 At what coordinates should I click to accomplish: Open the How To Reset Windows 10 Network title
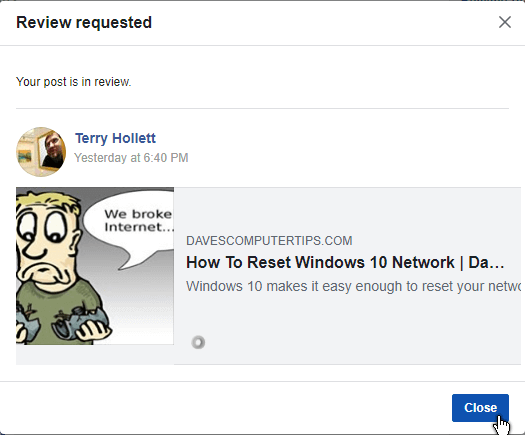pyautogui.click(x=345, y=262)
